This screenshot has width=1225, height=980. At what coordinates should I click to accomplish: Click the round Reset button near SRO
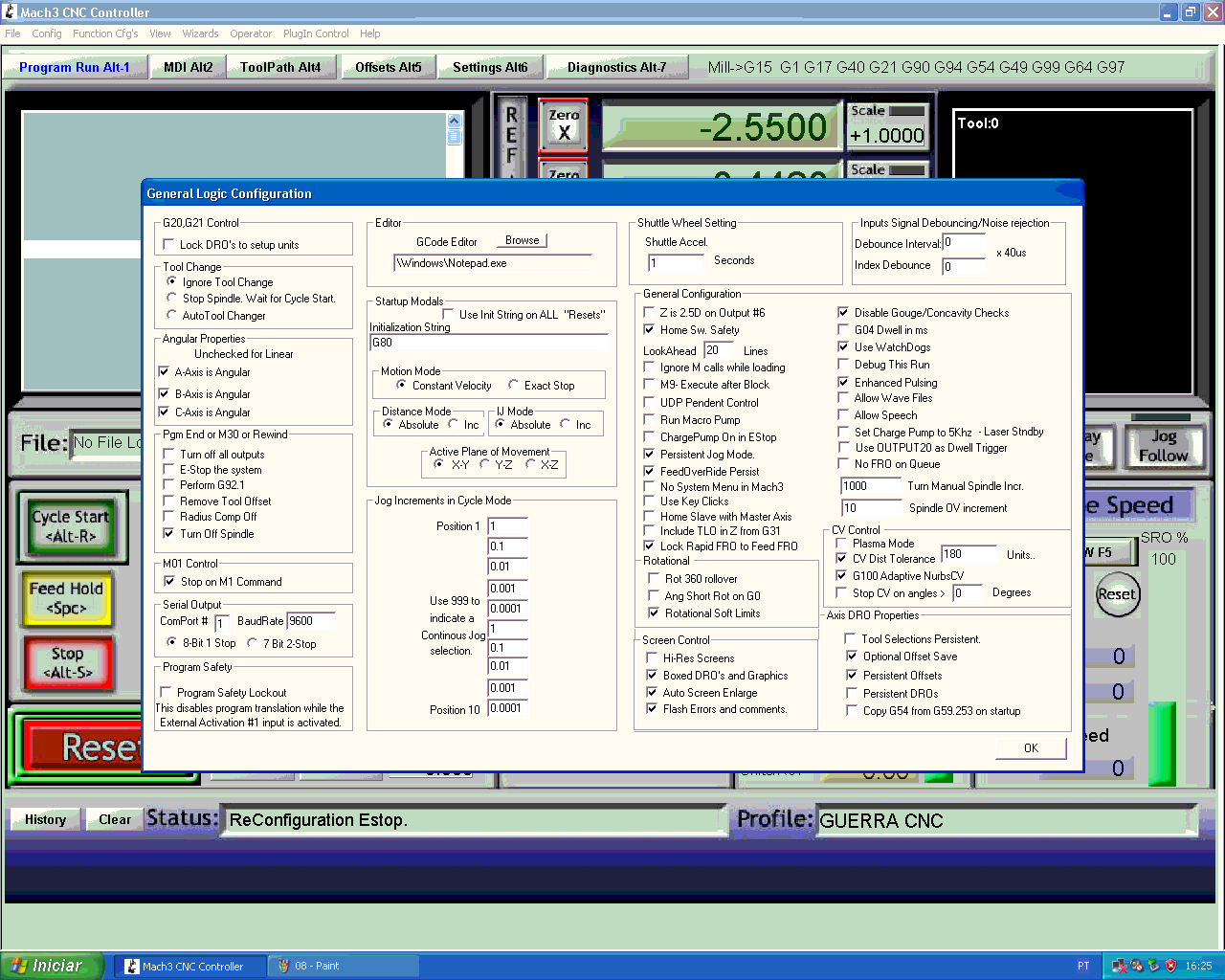[x=1116, y=594]
